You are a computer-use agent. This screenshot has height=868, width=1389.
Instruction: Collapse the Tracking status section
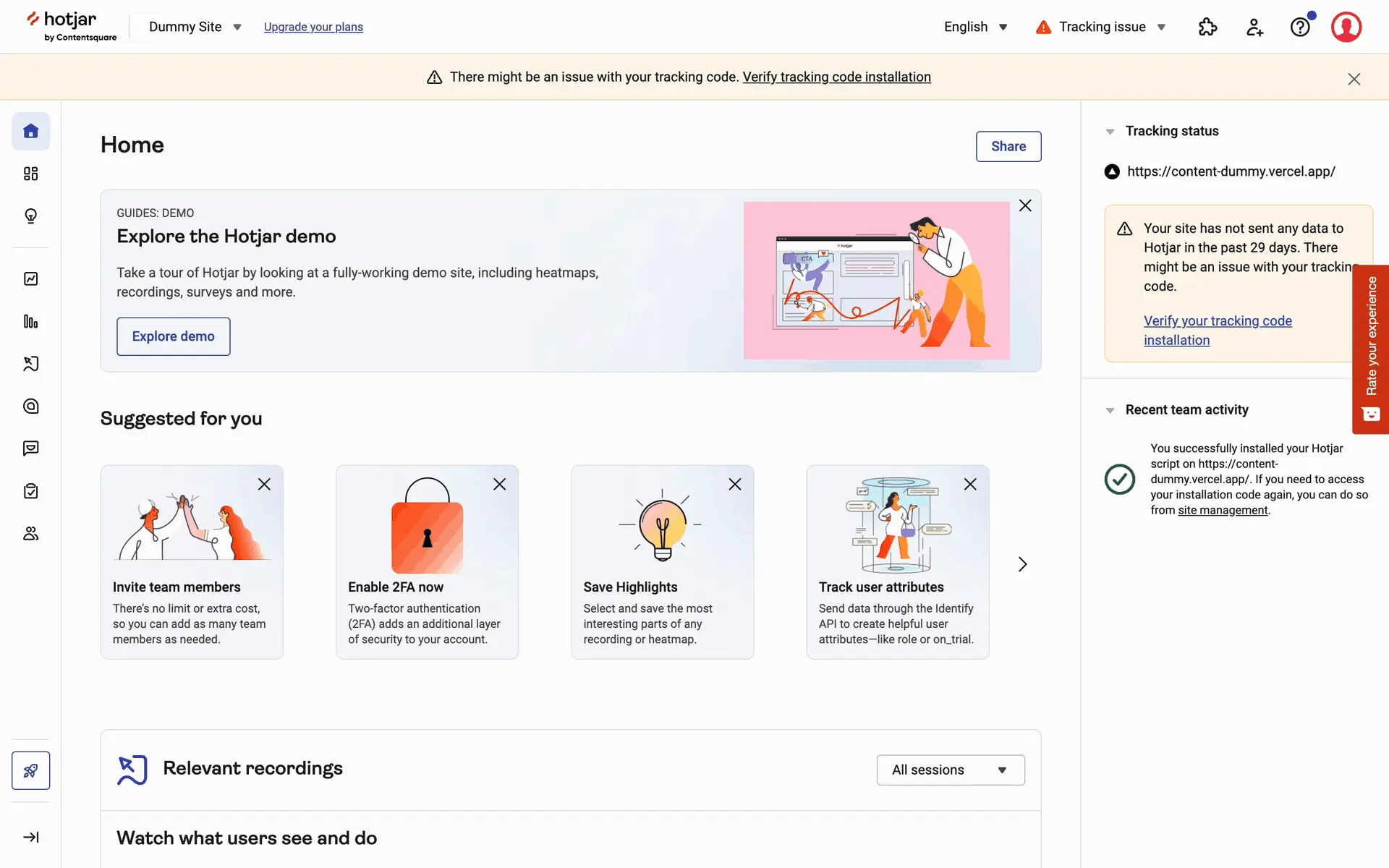1110,132
